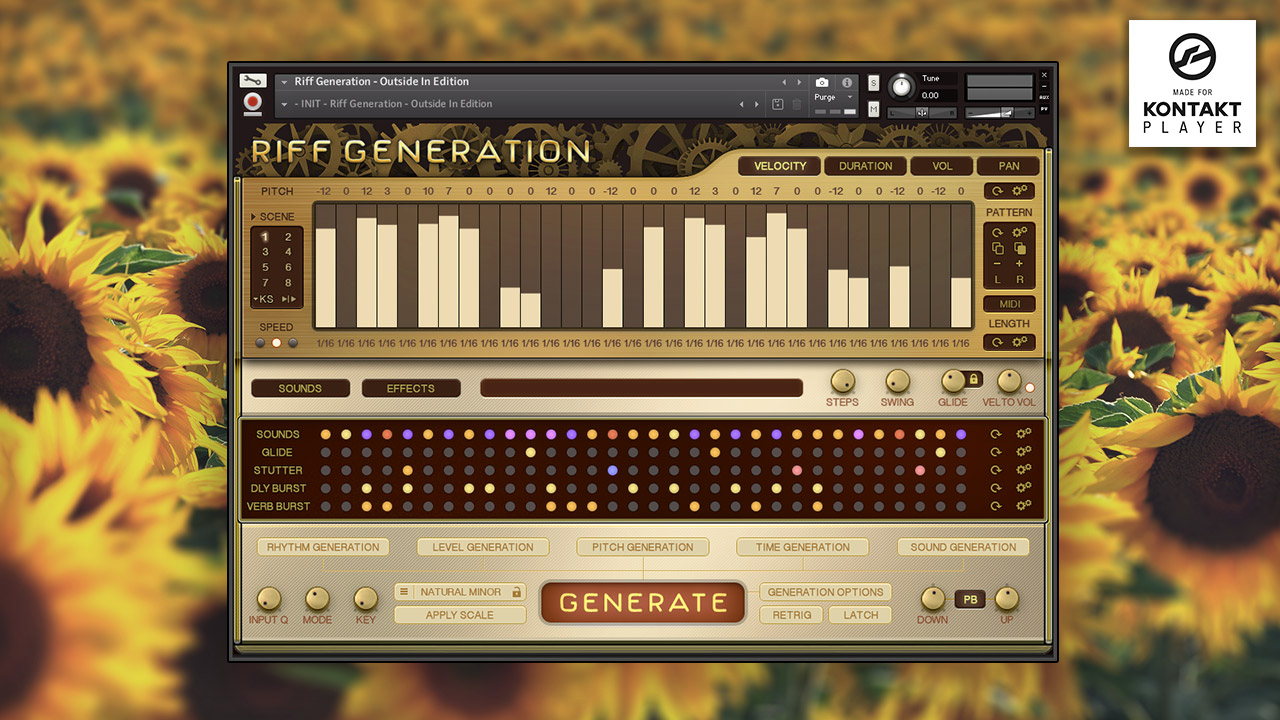The width and height of the screenshot is (1280, 720).
Task: Paste the pattern with the paste icon
Action: [x=1020, y=248]
